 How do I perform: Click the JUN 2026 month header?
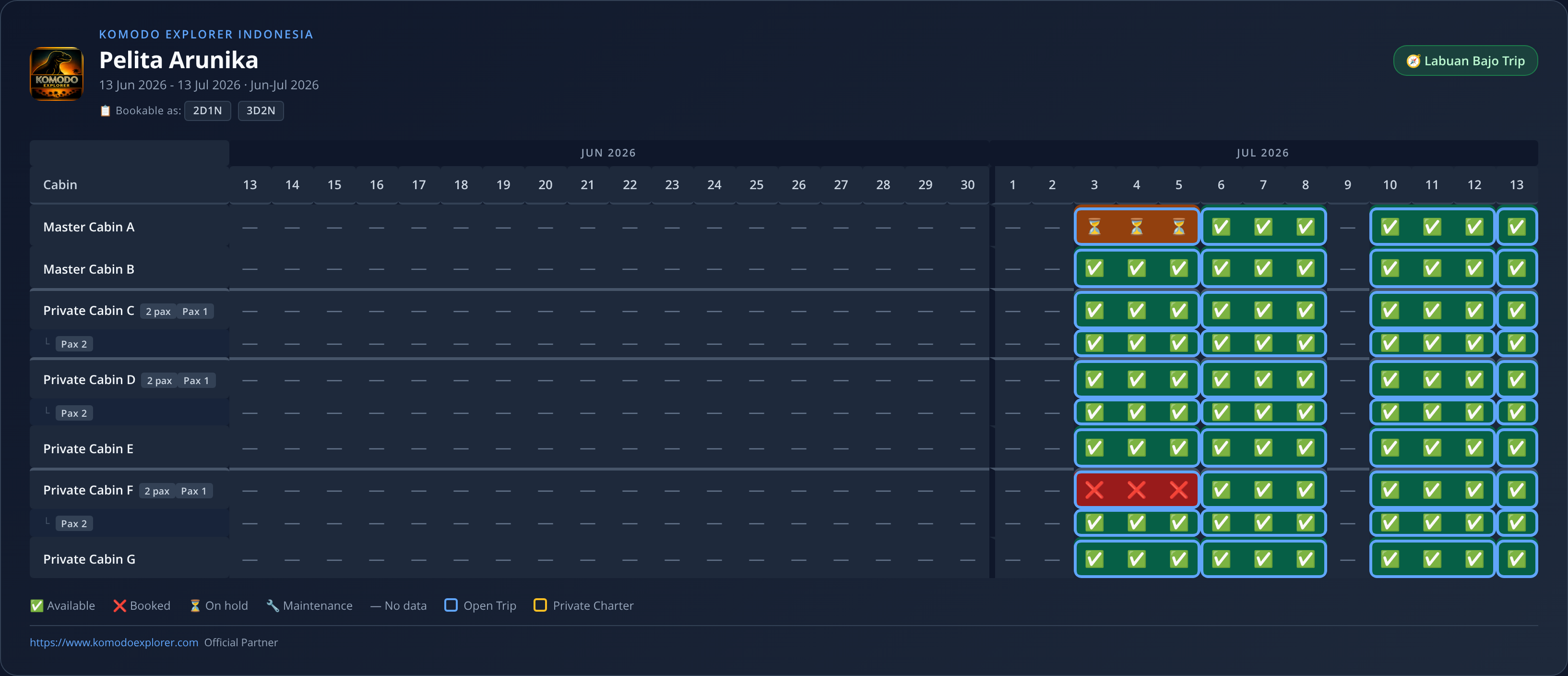point(608,153)
